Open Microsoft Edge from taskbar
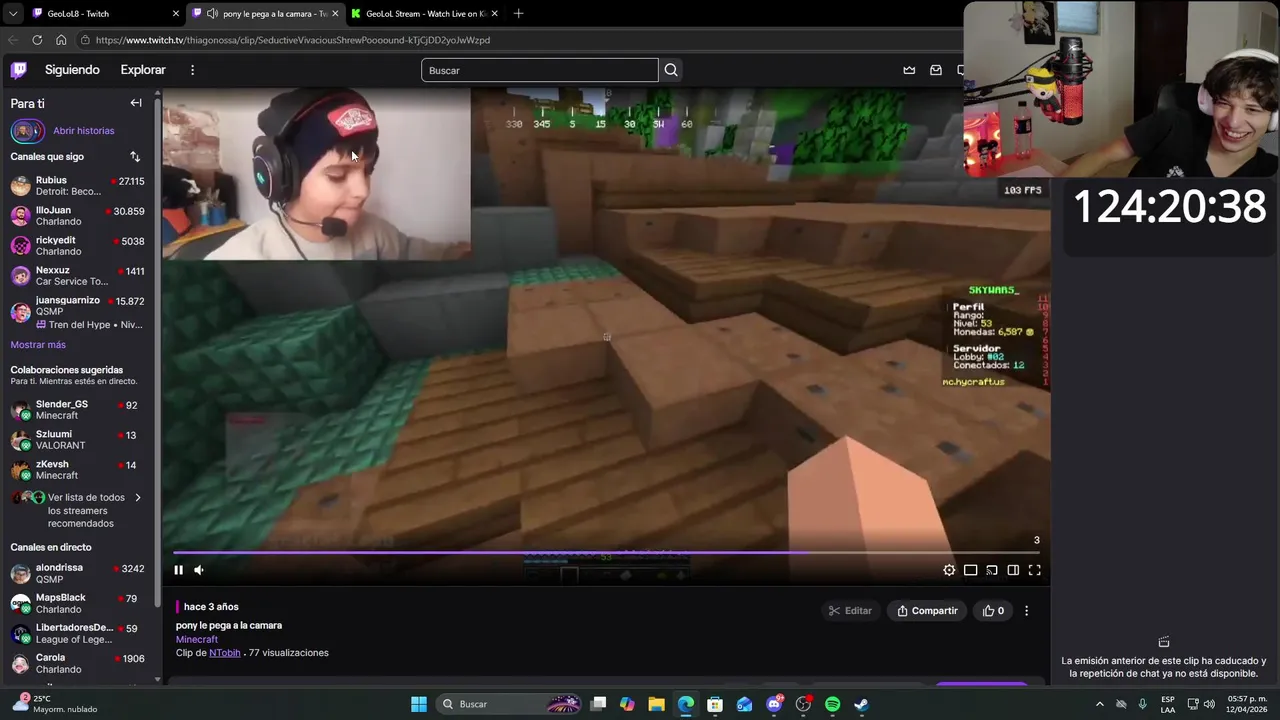The image size is (1280, 720). [686, 704]
